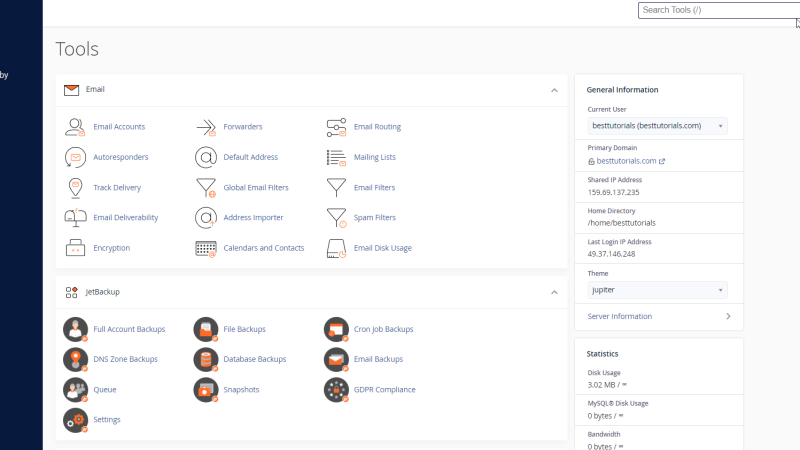Open the Full Account Backups icon

tap(76, 330)
